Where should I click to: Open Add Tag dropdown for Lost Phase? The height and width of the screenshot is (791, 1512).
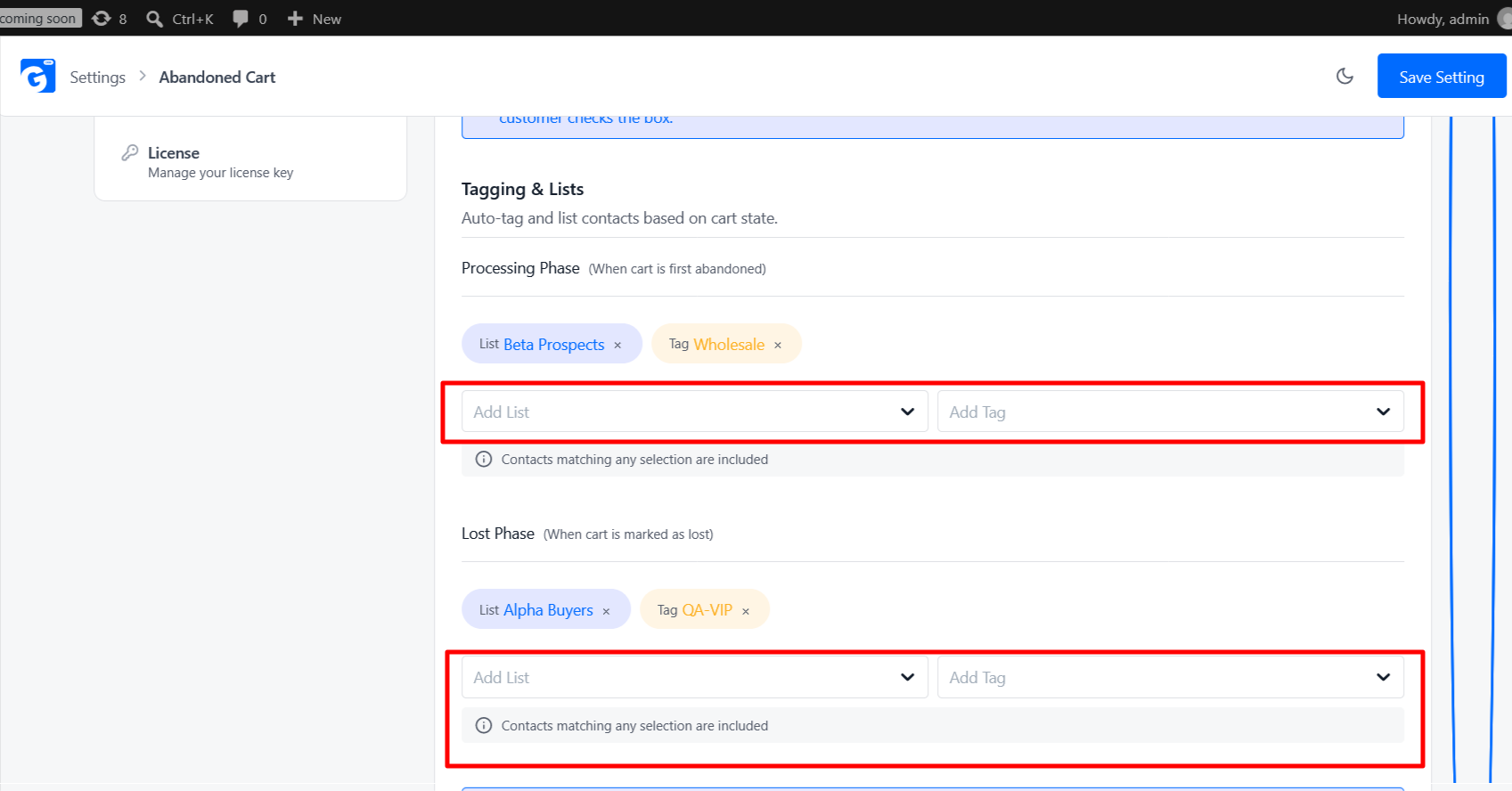point(1171,677)
